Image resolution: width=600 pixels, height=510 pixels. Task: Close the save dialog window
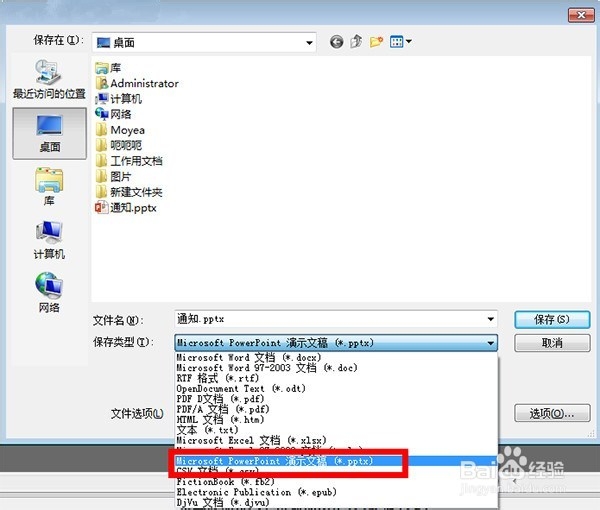tap(581, 15)
